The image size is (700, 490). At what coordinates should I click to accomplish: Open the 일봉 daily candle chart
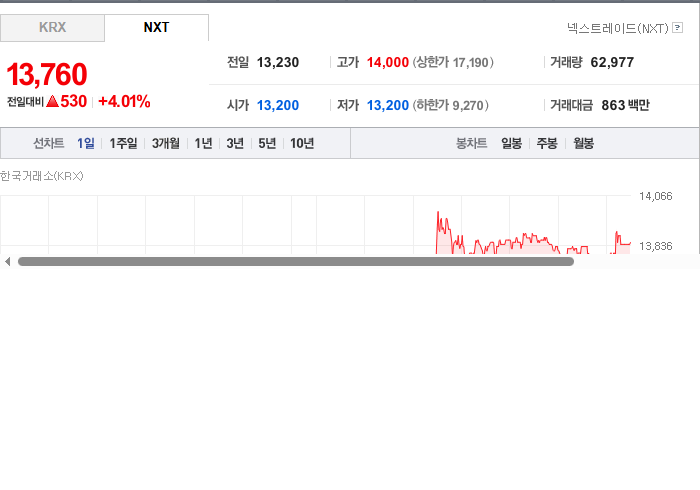512,143
